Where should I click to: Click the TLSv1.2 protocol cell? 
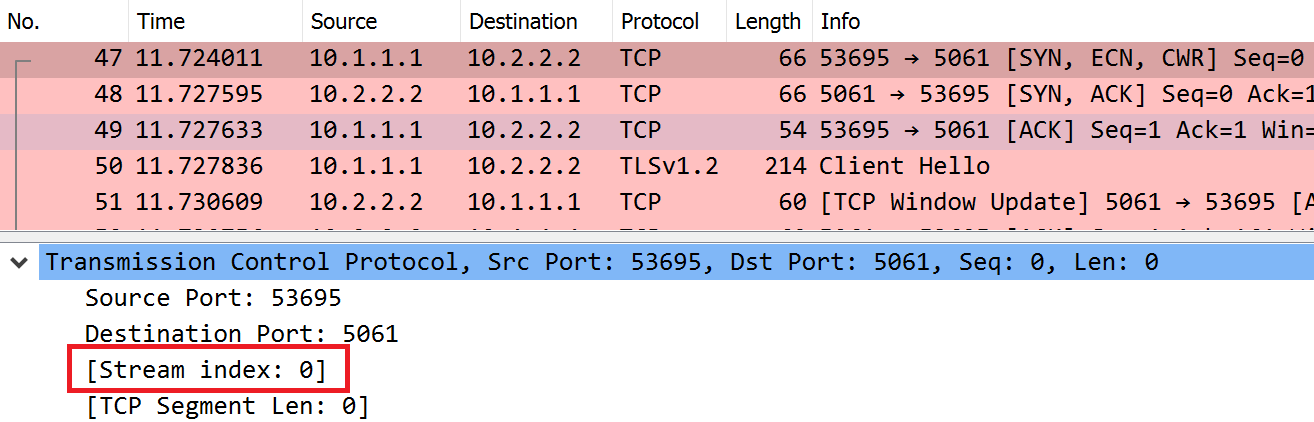click(668, 166)
